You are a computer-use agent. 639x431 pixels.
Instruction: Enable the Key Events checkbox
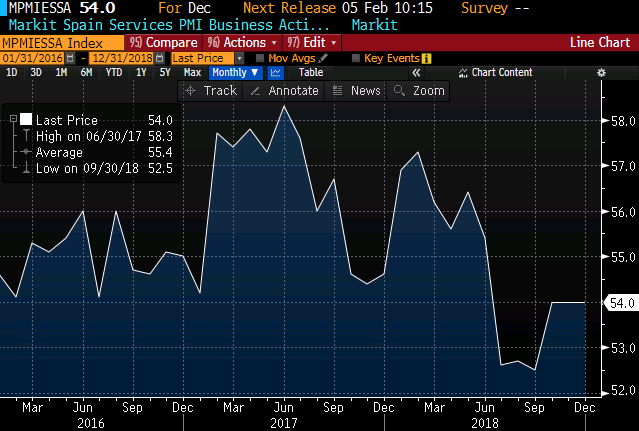point(355,58)
